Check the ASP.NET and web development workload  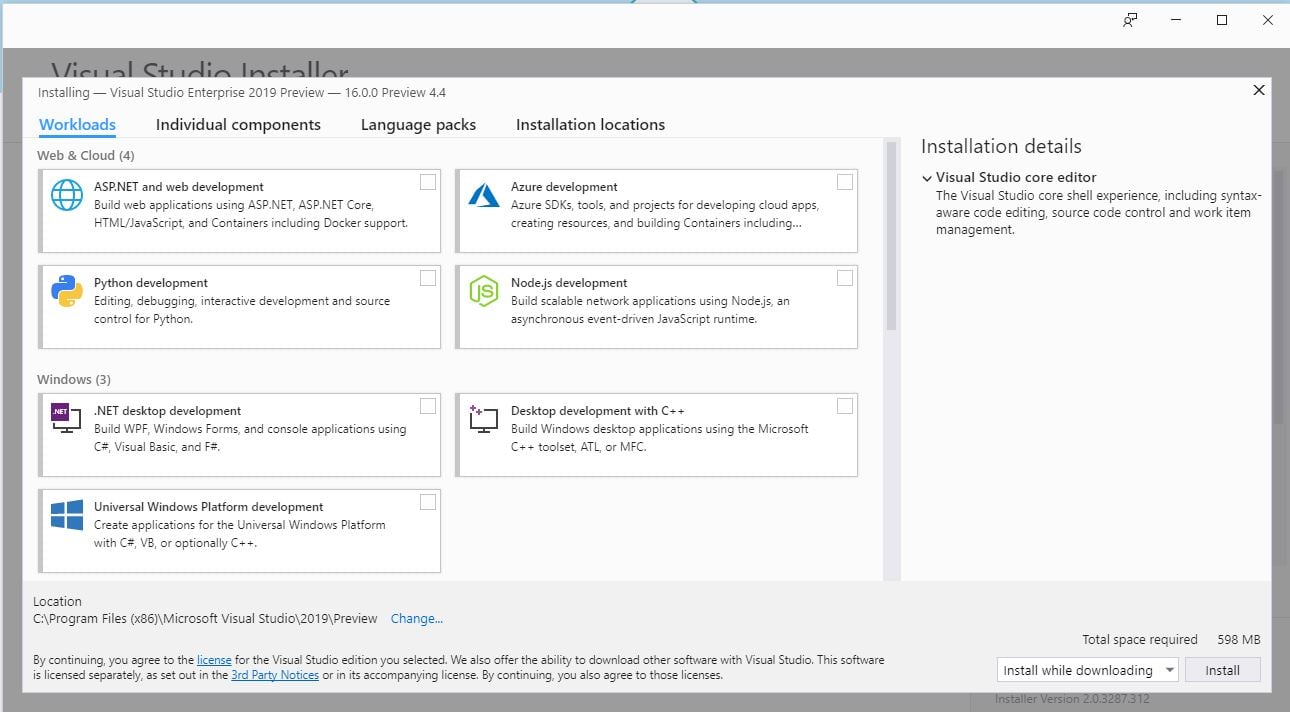428,182
